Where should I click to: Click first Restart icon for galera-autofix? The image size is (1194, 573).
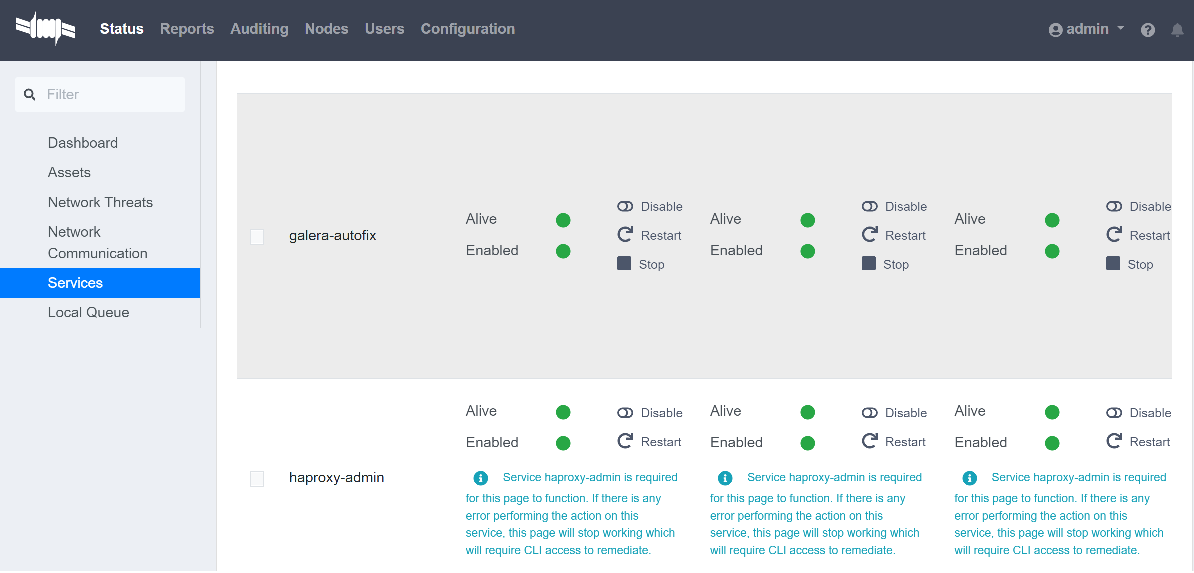pos(625,235)
